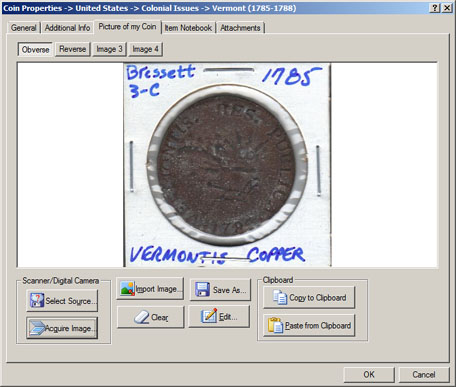
Task: Click the Select Source scanner icon
Action: coord(37,300)
